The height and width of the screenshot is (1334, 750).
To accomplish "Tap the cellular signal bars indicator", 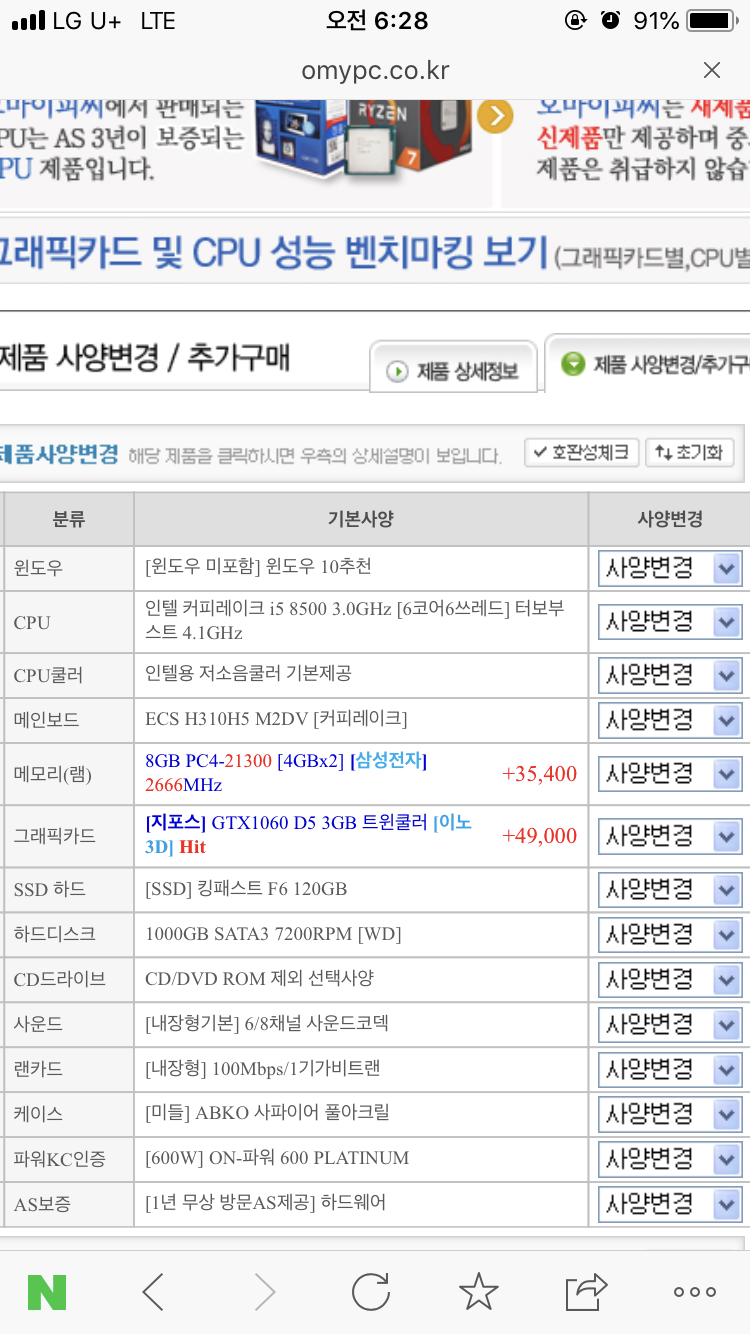I will point(29,21).
